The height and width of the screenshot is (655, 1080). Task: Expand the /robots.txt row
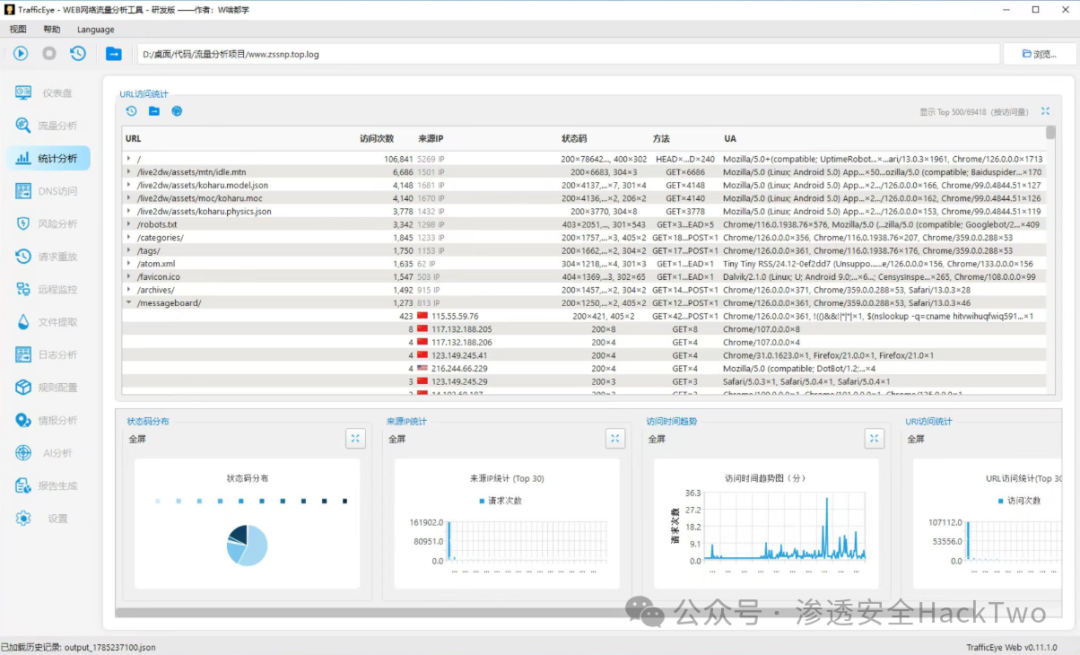pos(129,224)
